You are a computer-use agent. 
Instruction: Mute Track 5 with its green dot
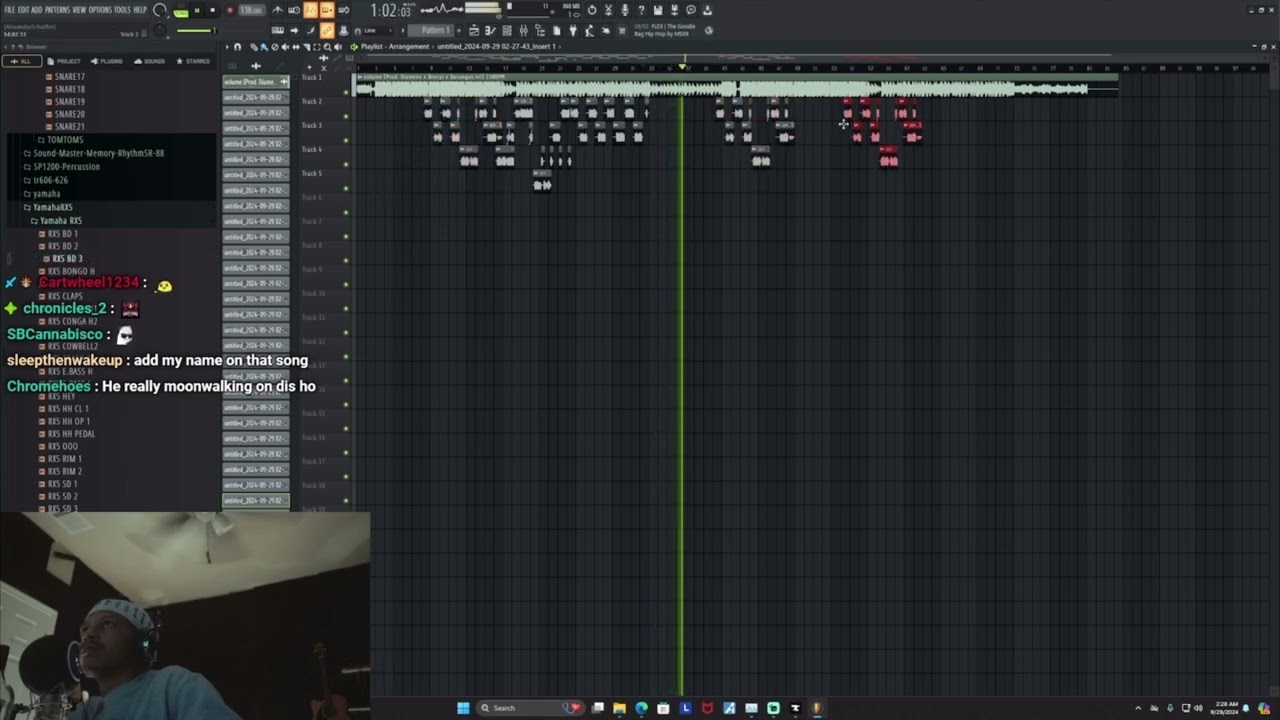pyautogui.click(x=346, y=188)
